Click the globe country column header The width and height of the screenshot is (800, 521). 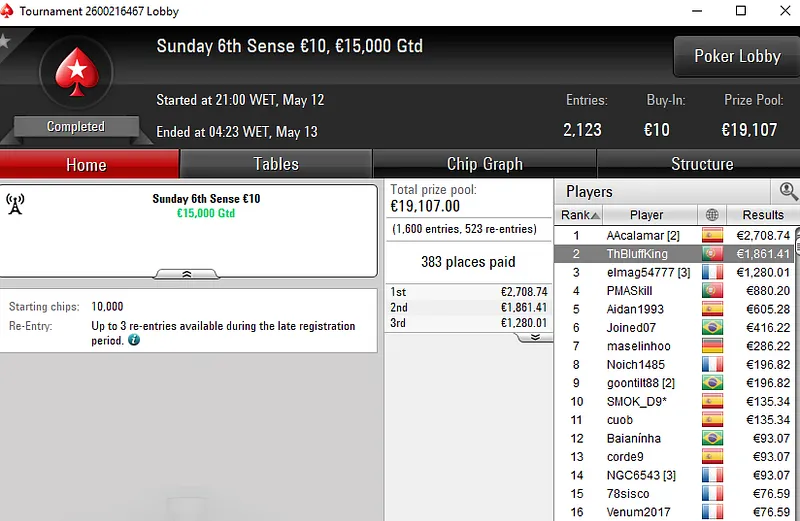click(712, 215)
